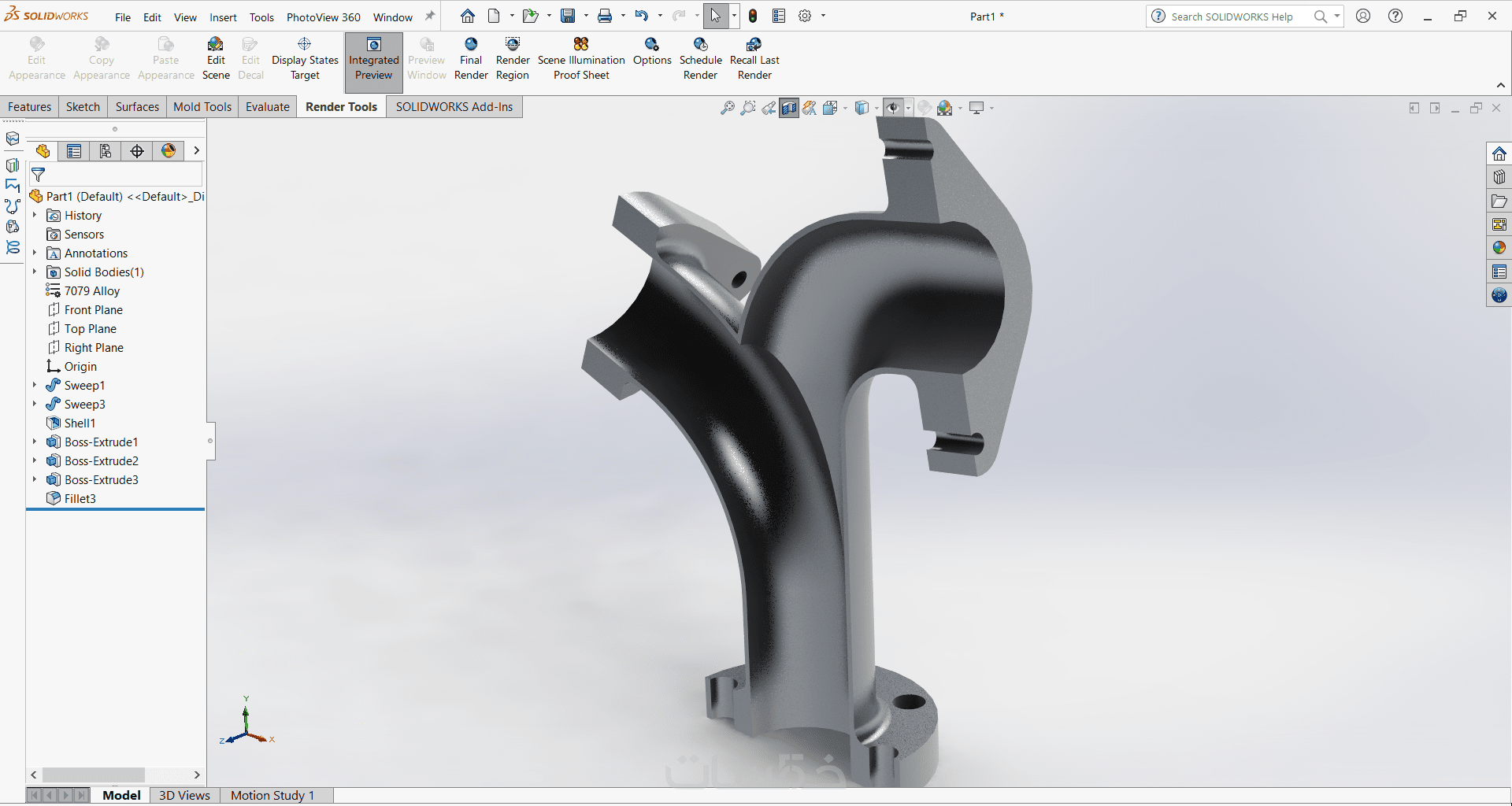This screenshot has height=806, width=1512.
Task: Open the Motion Study 1 tab
Action: point(272,796)
